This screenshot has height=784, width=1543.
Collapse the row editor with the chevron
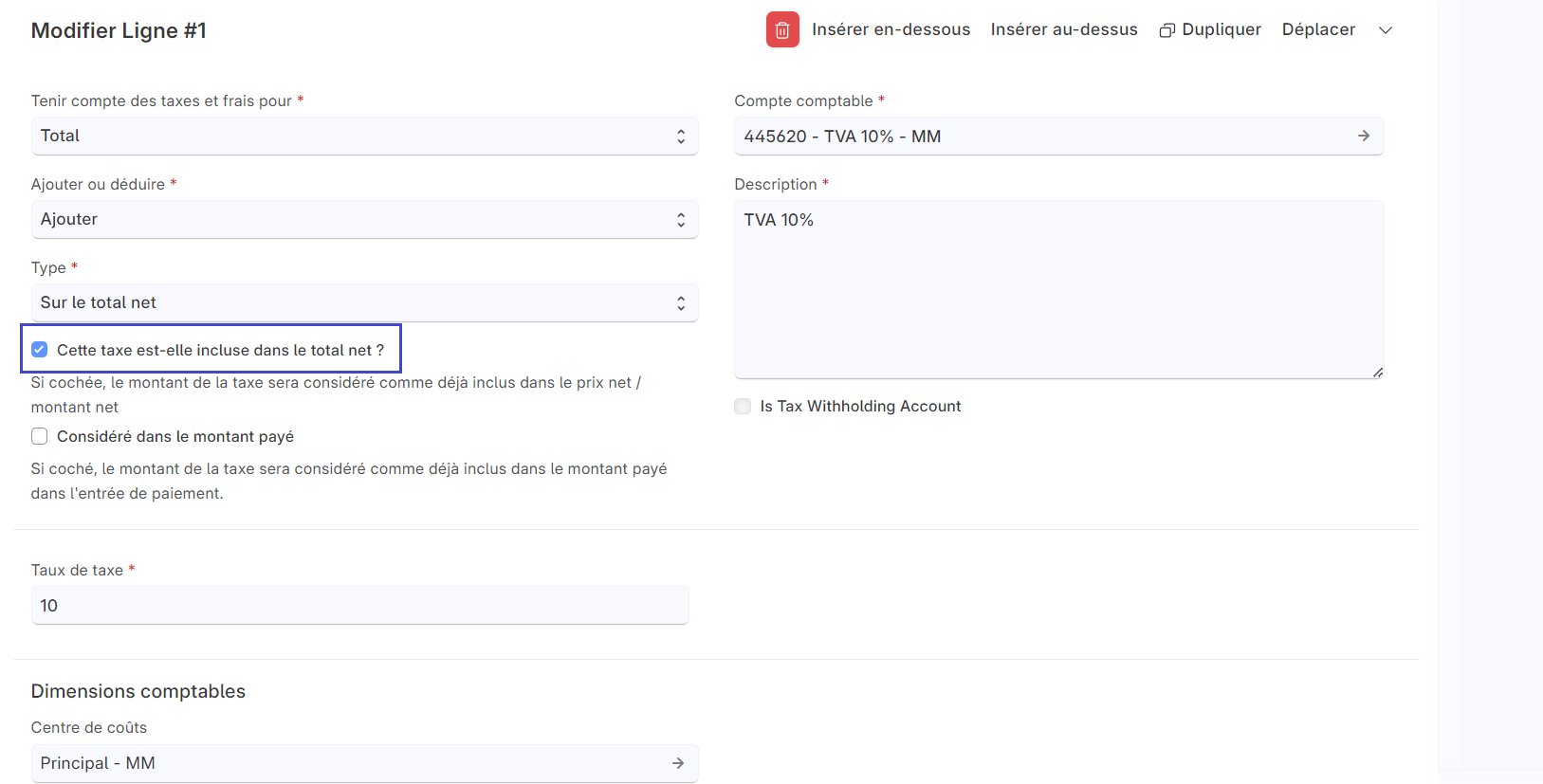(1385, 30)
